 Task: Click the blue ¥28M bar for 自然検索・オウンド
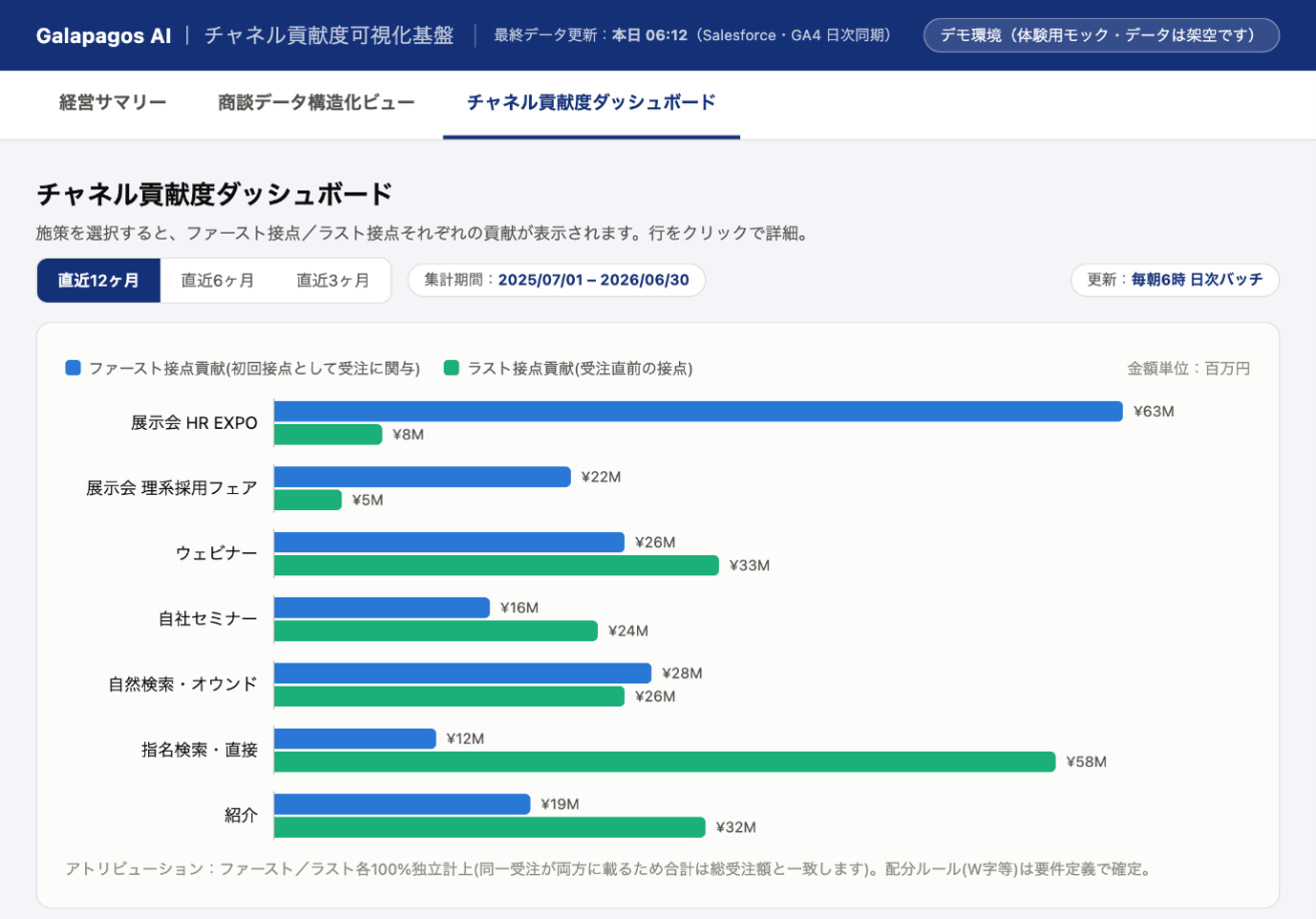[x=462, y=673]
